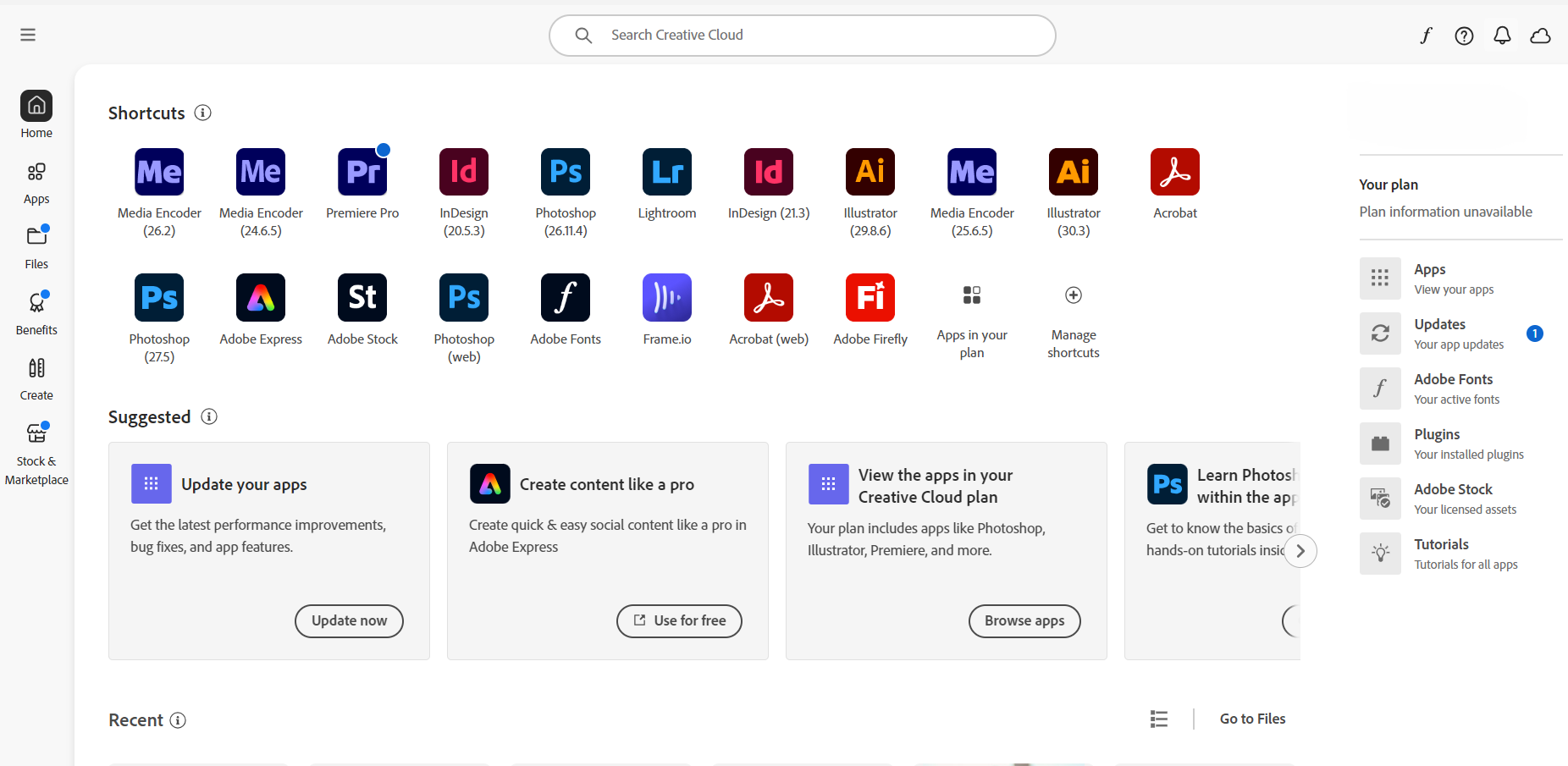1568x766 pixels.
Task: Open the hamburger navigation menu
Action: coord(28,35)
